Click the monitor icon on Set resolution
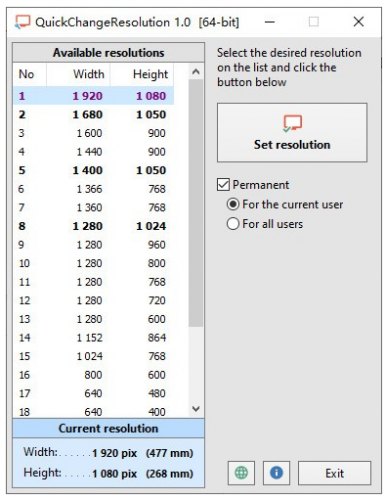Screen dimensions: 386x500 point(292,123)
